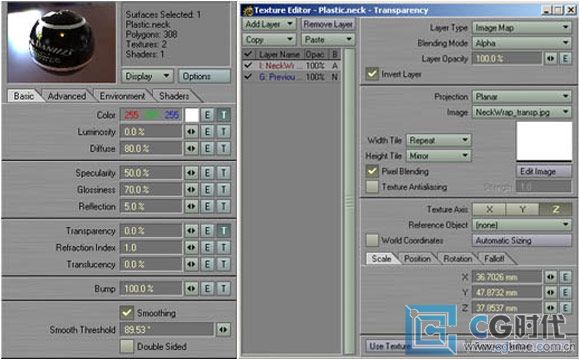Click Translucency envelope E button
Screen dimensions: 580x360
click(207, 264)
